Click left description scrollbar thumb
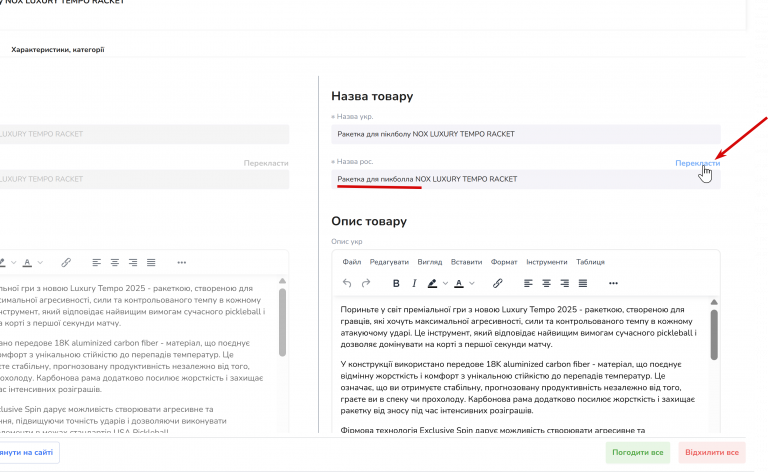The image size is (768, 472). pos(282,322)
